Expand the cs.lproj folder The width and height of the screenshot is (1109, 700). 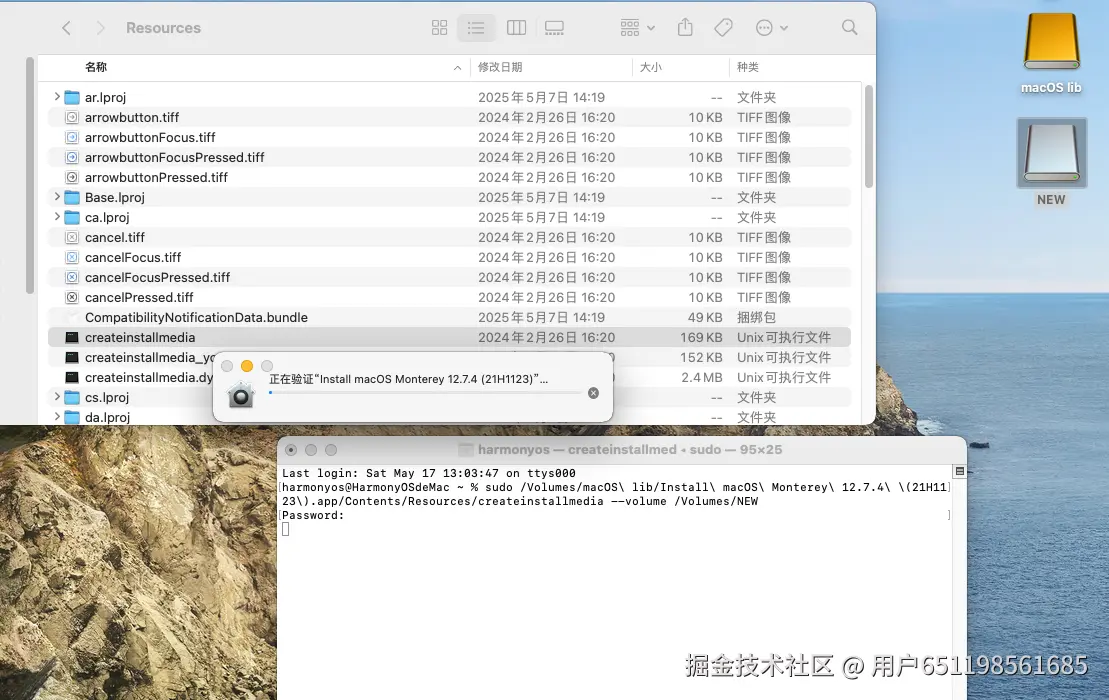point(57,397)
